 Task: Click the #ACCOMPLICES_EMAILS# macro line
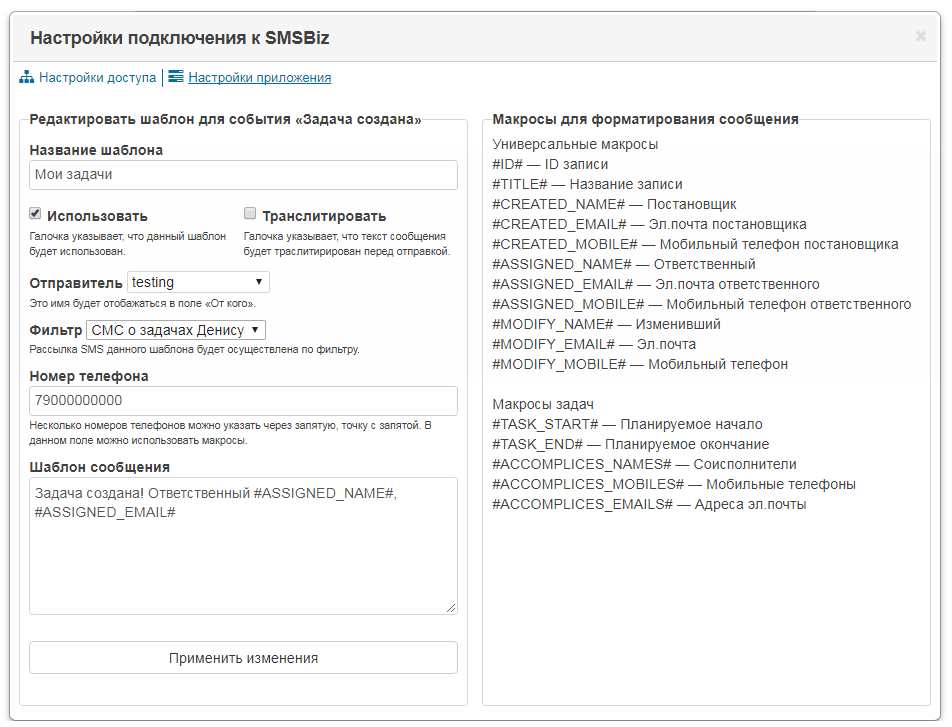click(x=649, y=504)
